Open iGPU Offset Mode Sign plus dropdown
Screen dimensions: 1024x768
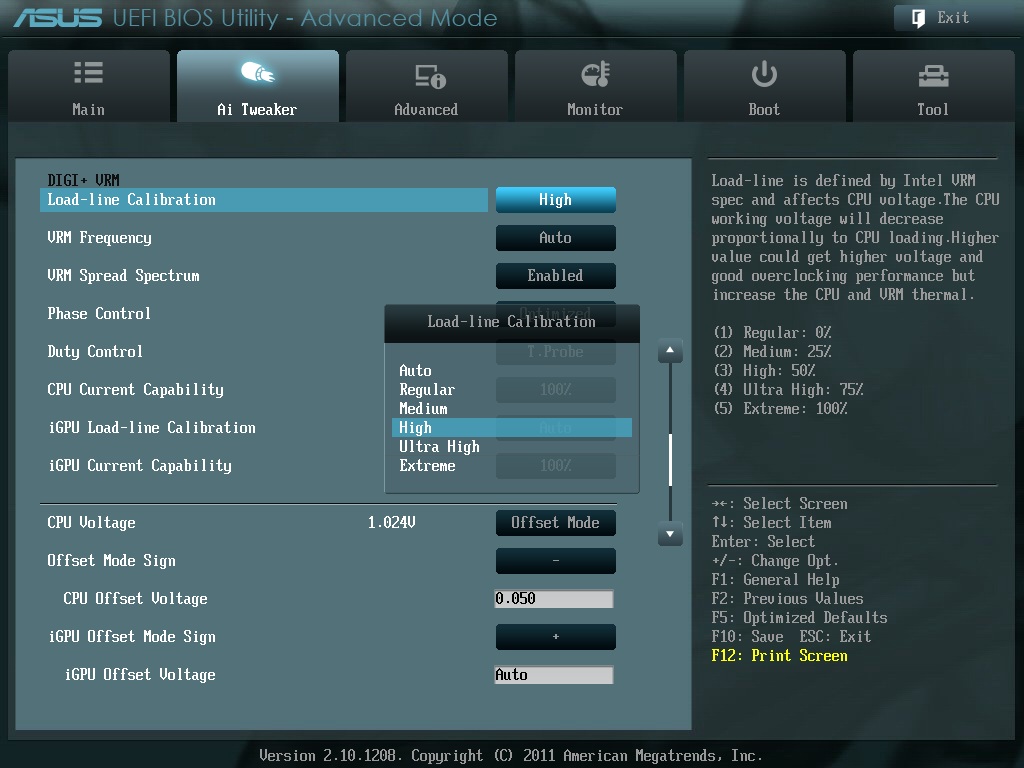[x=556, y=636]
